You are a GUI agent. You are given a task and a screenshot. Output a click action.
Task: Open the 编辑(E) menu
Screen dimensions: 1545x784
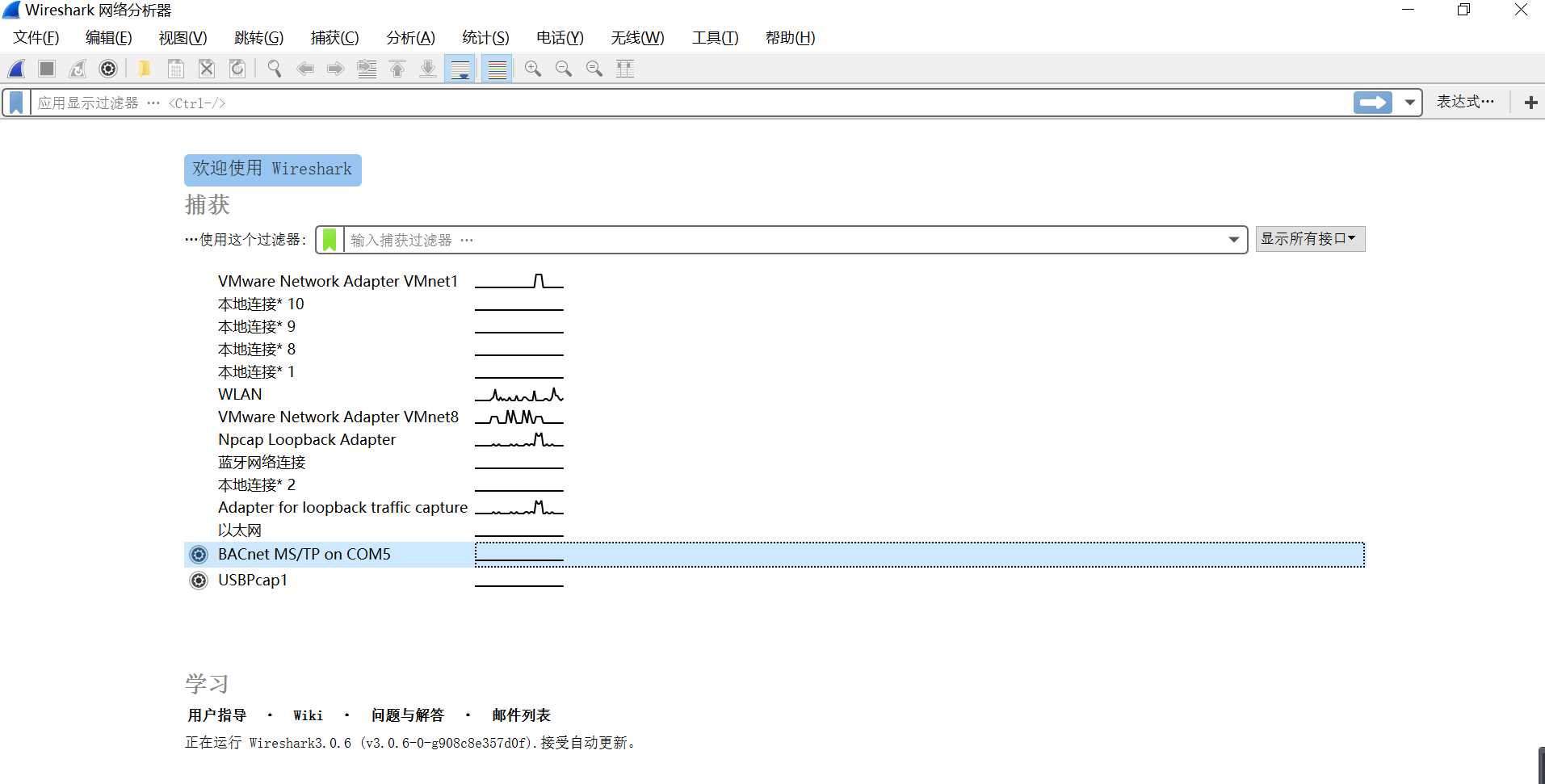coord(109,38)
